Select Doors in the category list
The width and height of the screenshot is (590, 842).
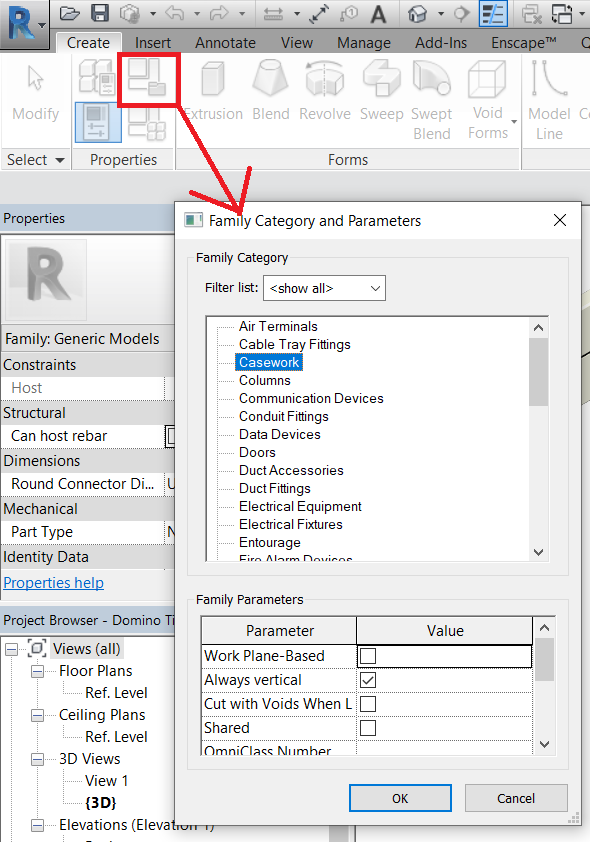click(x=257, y=452)
